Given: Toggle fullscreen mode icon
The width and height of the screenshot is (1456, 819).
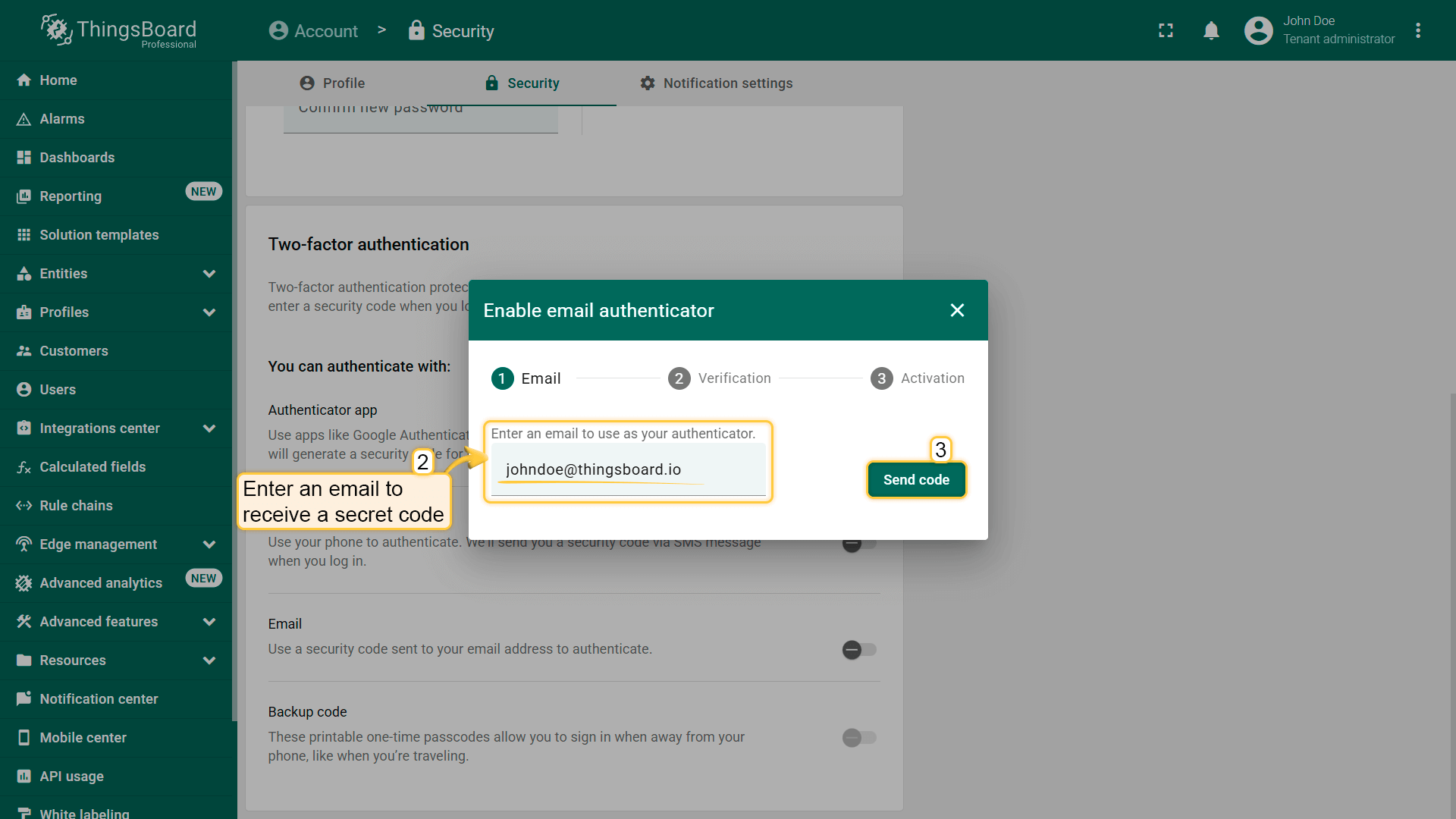Looking at the screenshot, I should coord(1166,30).
